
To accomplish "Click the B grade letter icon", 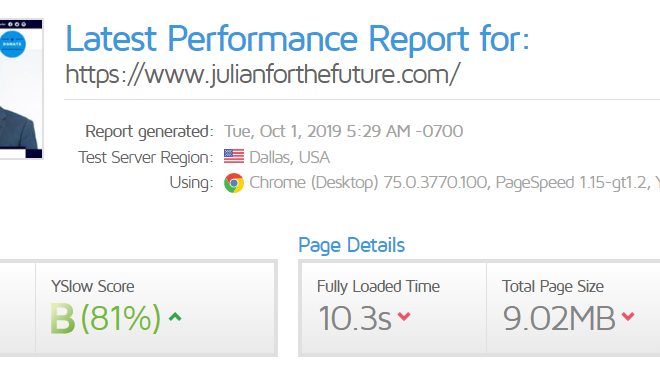I will pos(62,319).
